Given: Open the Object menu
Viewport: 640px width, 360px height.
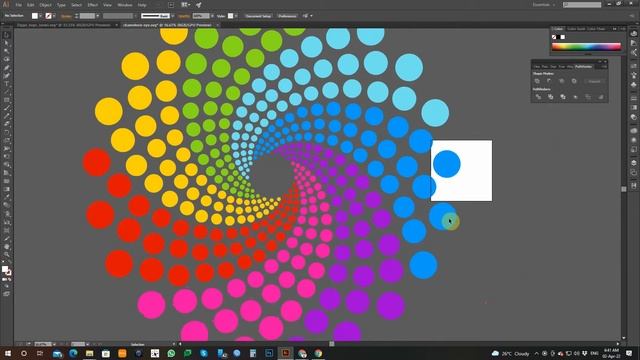Looking at the screenshot, I should (45, 5).
